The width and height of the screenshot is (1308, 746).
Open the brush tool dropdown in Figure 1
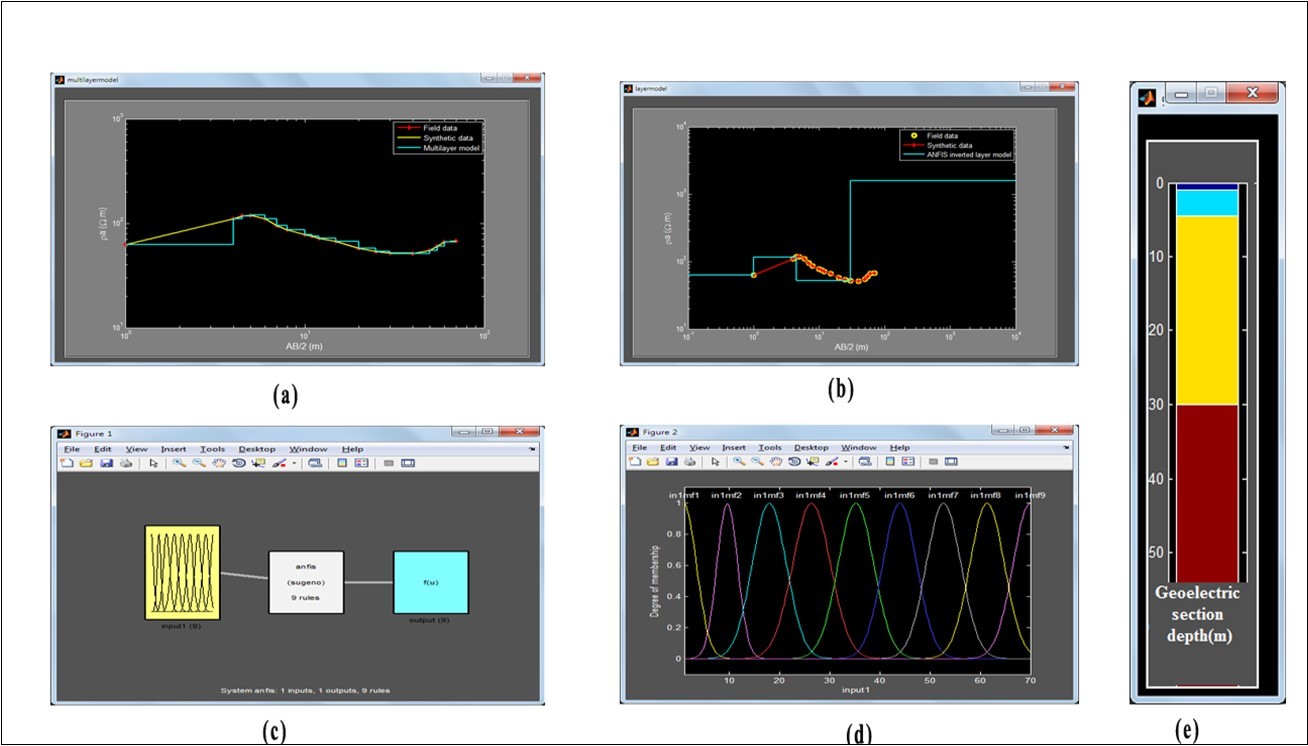[293, 463]
